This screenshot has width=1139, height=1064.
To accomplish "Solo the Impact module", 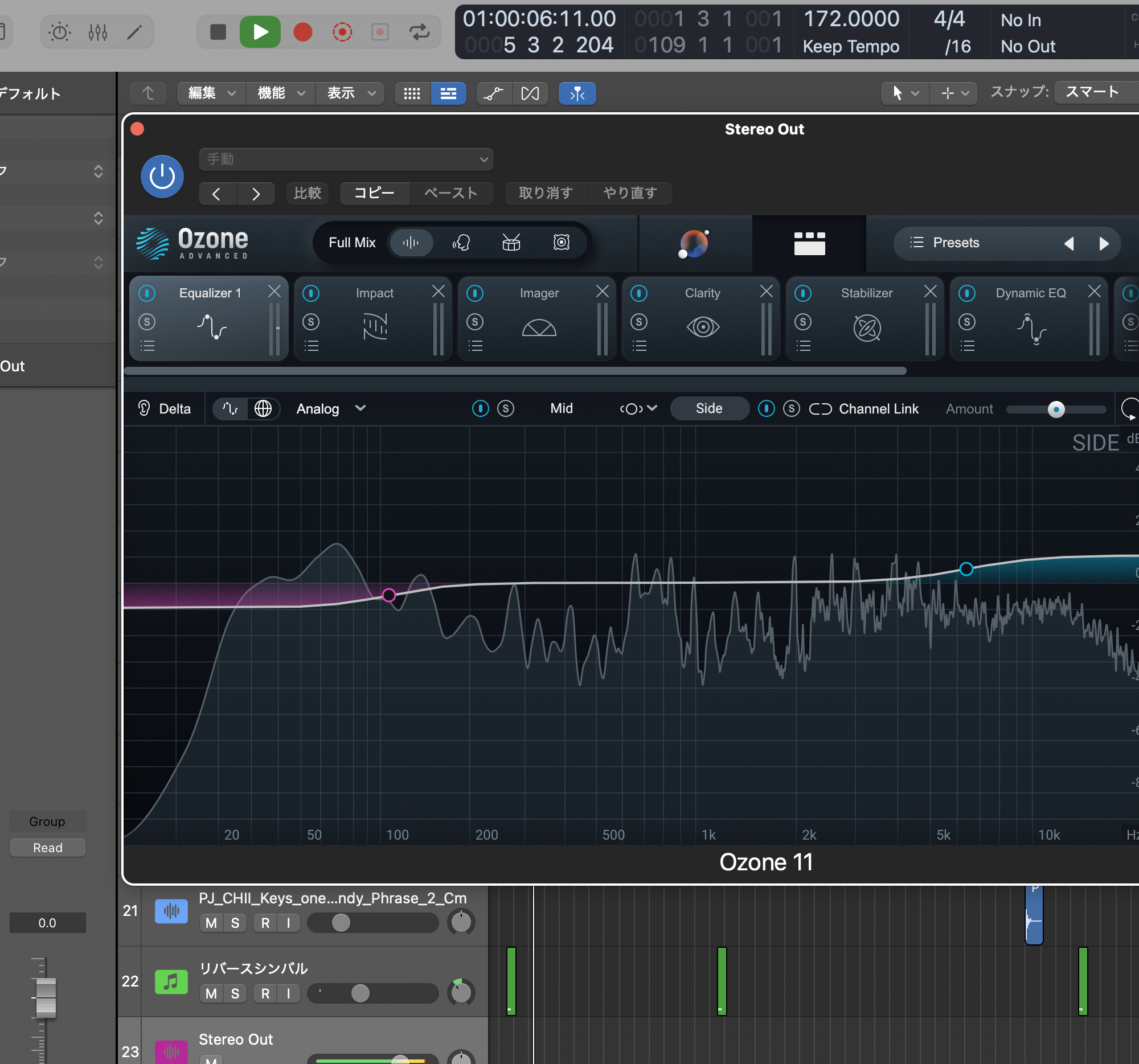I will 311,322.
